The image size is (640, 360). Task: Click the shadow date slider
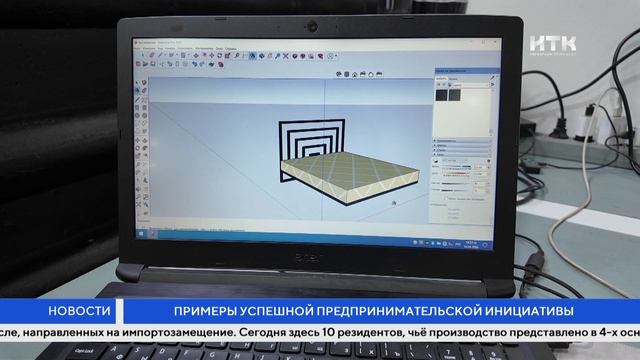click(456, 173)
